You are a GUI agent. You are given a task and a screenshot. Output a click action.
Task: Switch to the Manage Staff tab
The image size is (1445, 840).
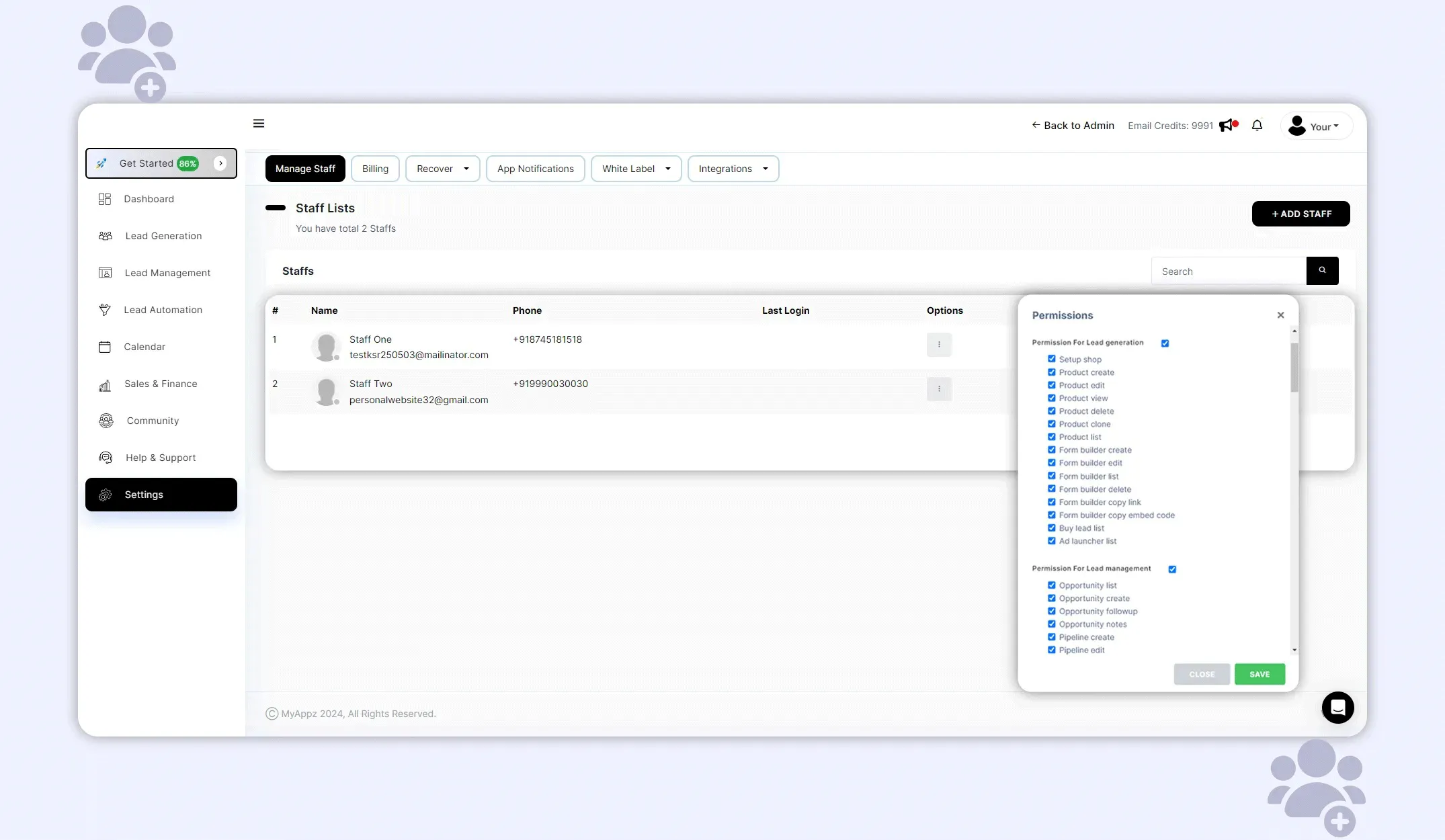pyautogui.click(x=305, y=169)
